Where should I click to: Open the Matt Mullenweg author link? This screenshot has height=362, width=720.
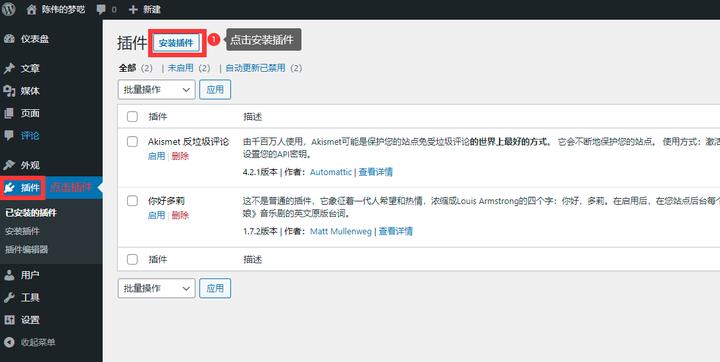341,231
